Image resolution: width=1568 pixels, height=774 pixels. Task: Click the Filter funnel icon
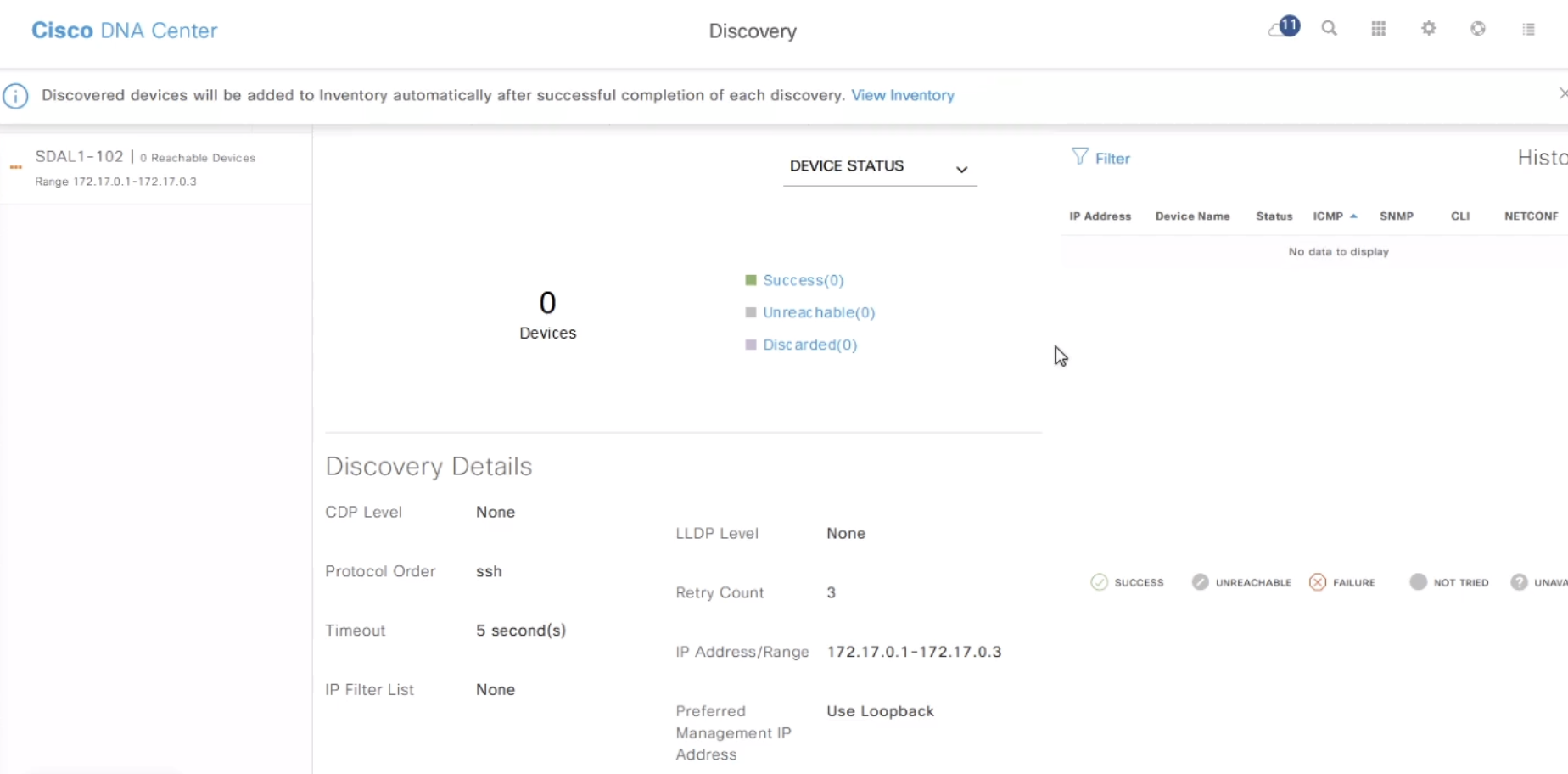tap(1079, 157)
